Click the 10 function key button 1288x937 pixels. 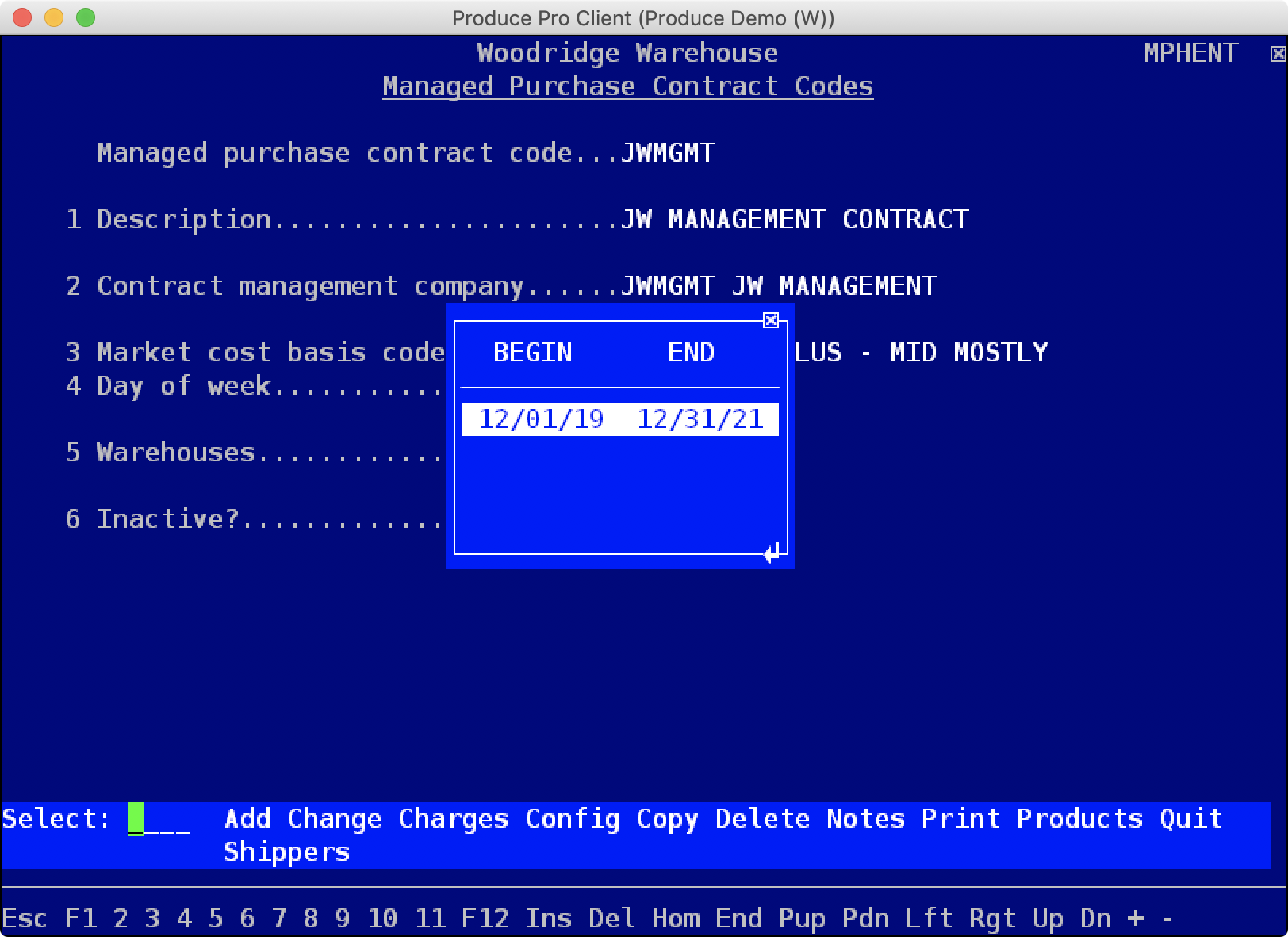(381, 919)
